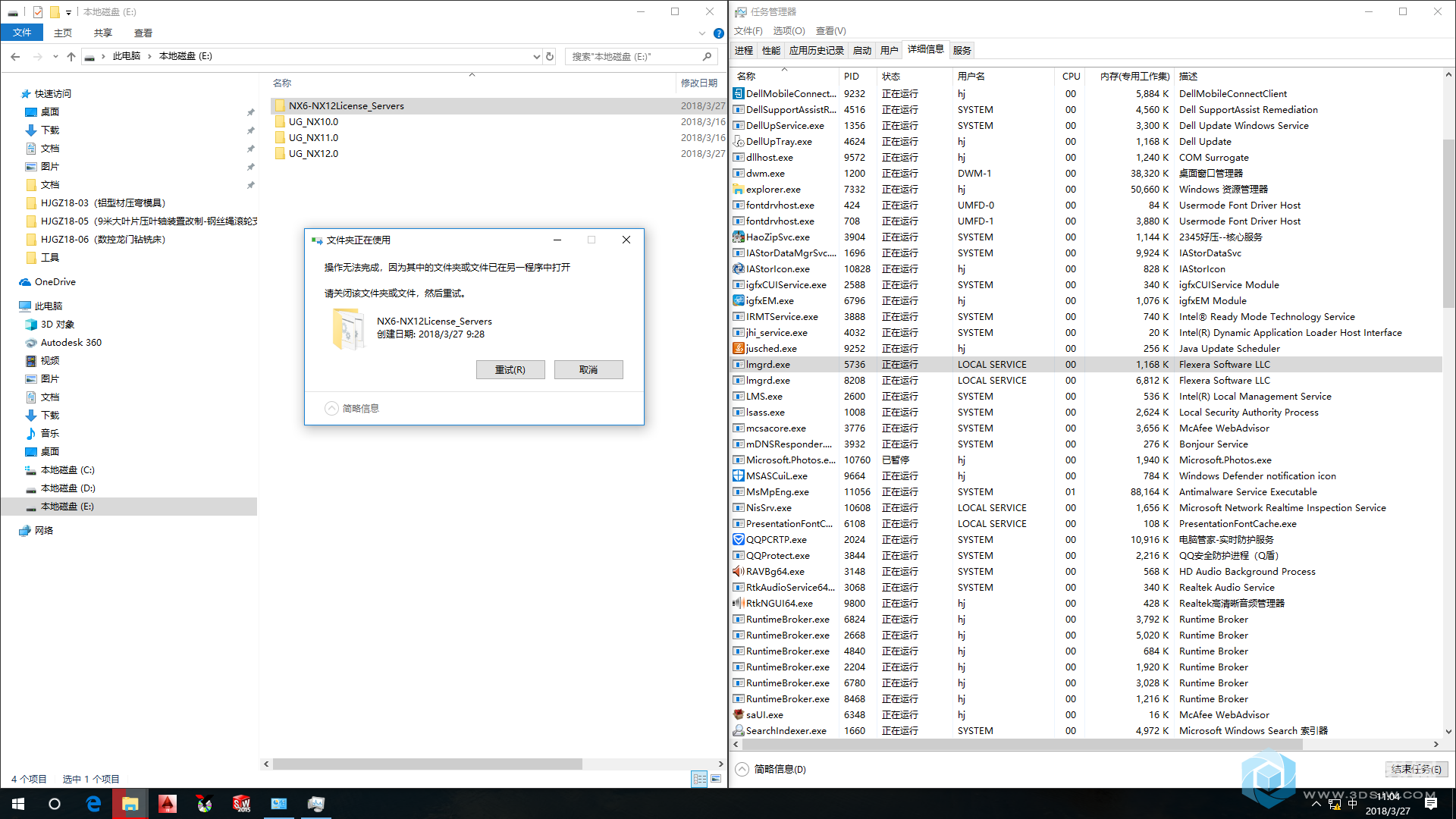The image size is (1456, 819).
Task: Open Microsoft Edge from taskbar
Action: point(93,804)
